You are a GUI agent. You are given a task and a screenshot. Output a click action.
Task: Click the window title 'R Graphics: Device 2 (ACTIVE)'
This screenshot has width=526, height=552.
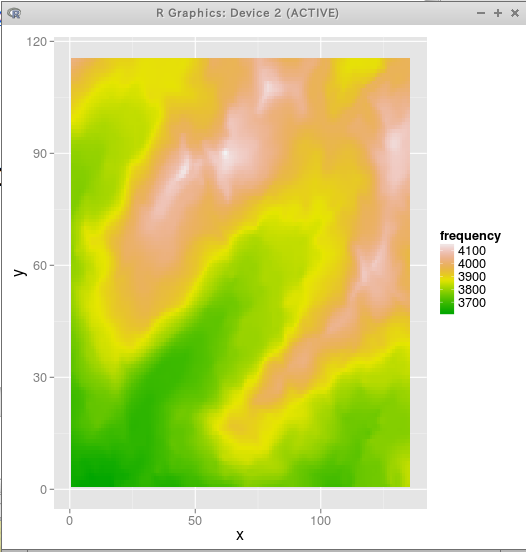coord(247,13)
